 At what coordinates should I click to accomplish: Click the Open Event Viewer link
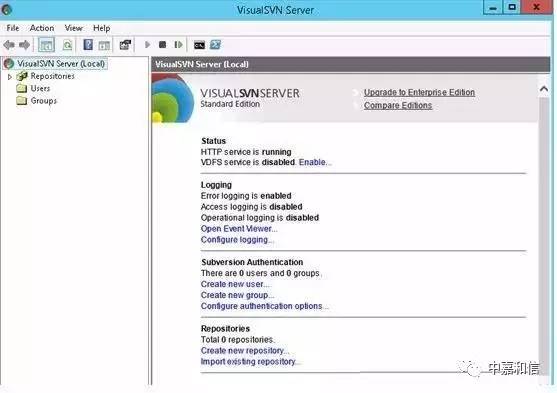[x=239, y=228]
